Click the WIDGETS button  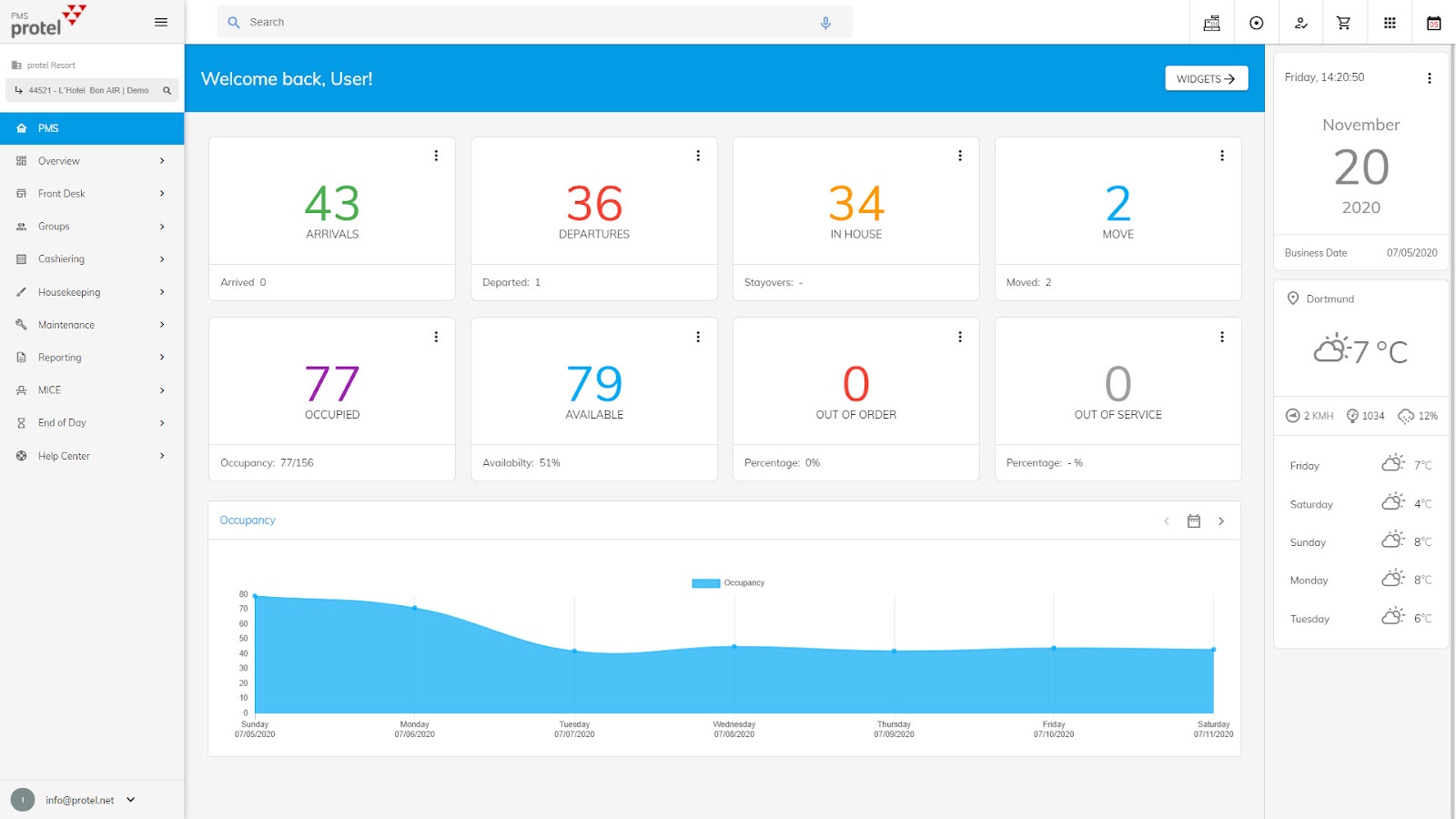pos(1206,78)
